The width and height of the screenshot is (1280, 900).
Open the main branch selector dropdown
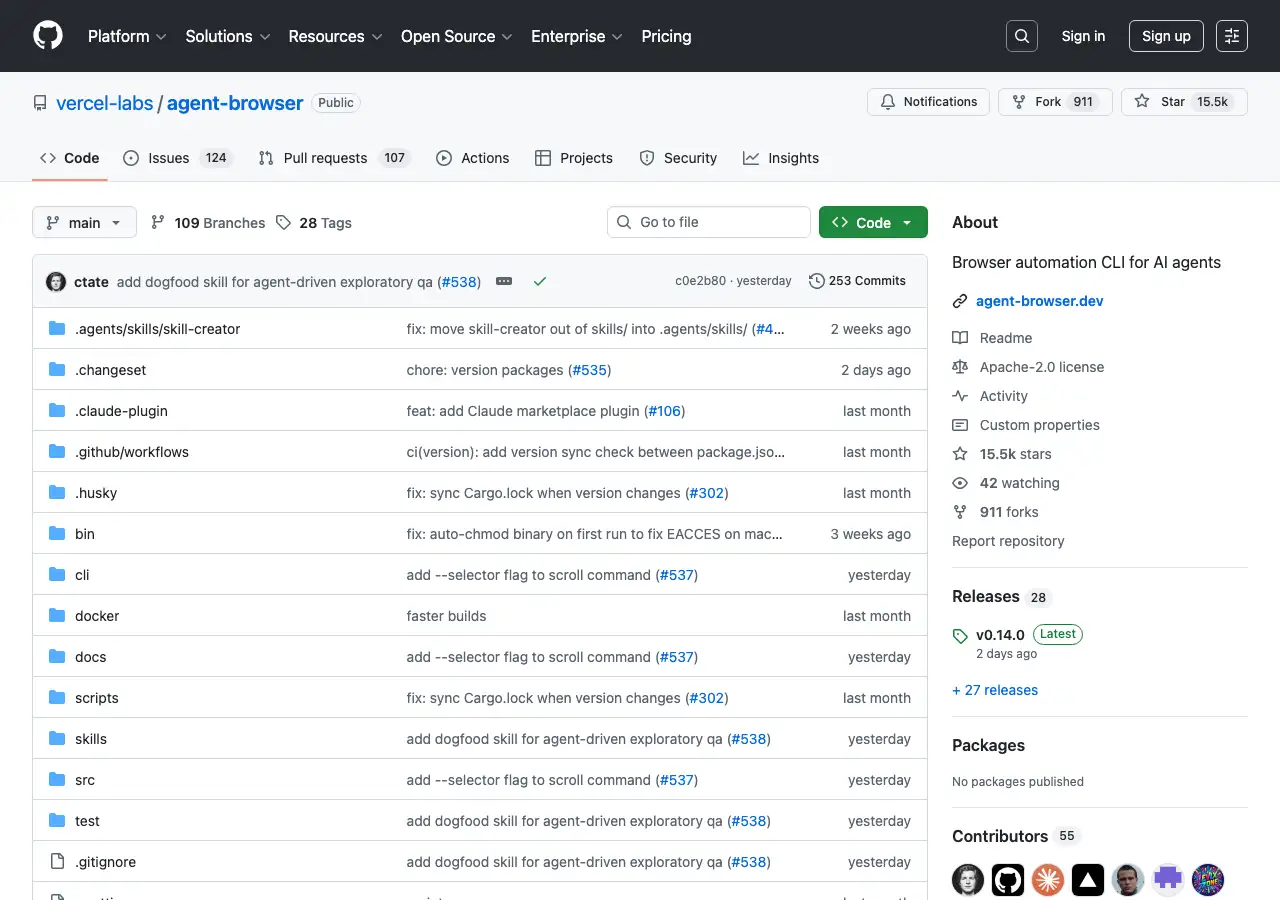click(84, 222)
